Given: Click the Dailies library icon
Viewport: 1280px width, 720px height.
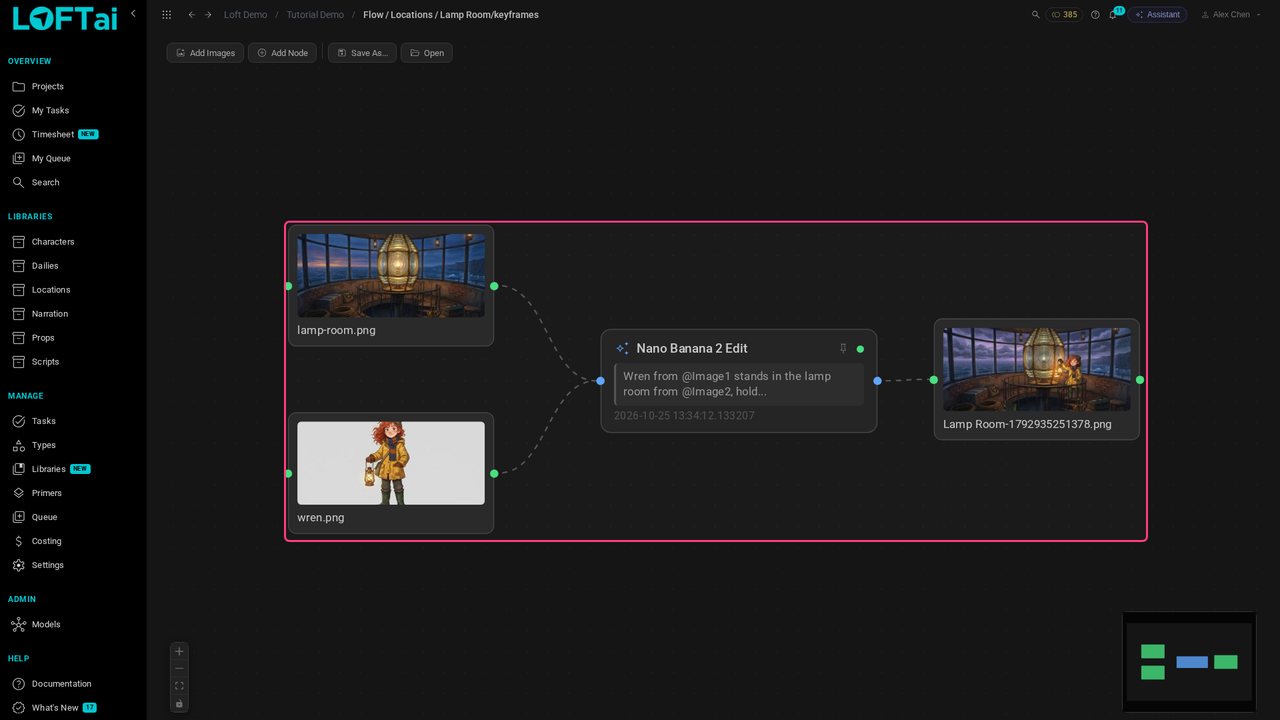Looking at the screenshot, I should click(18, 266).
